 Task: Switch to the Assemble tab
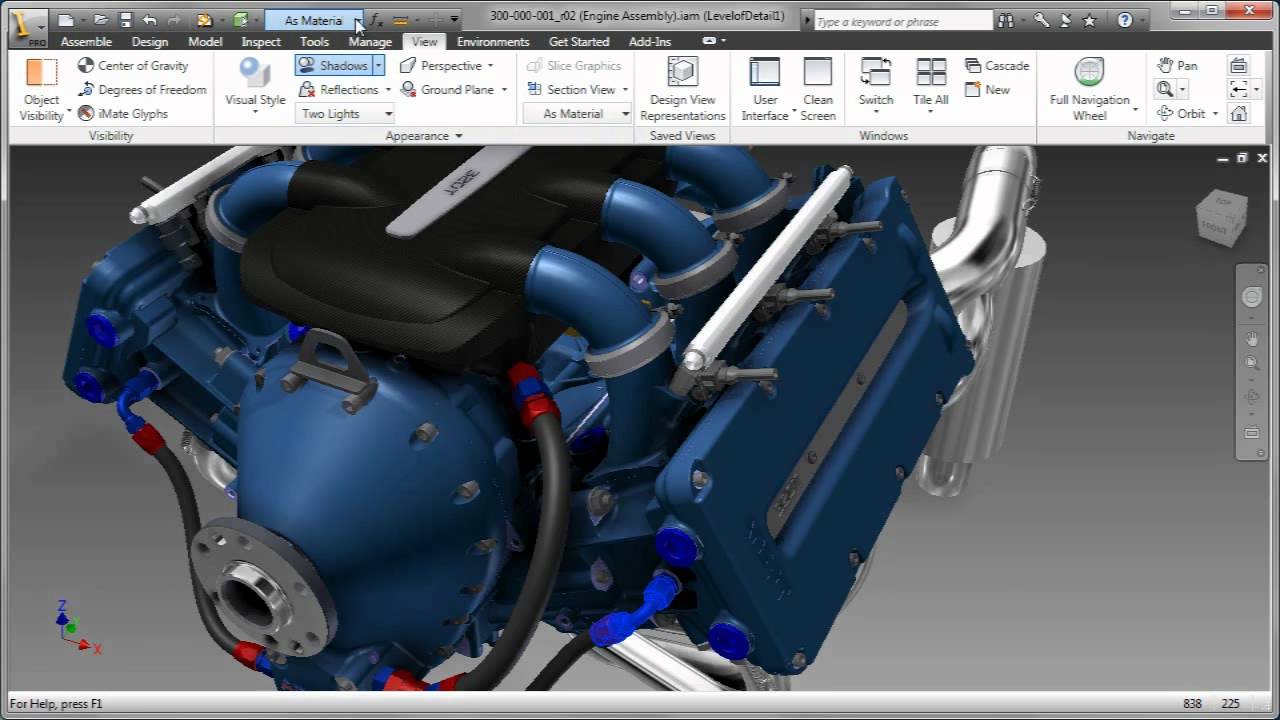click(86, 41)
